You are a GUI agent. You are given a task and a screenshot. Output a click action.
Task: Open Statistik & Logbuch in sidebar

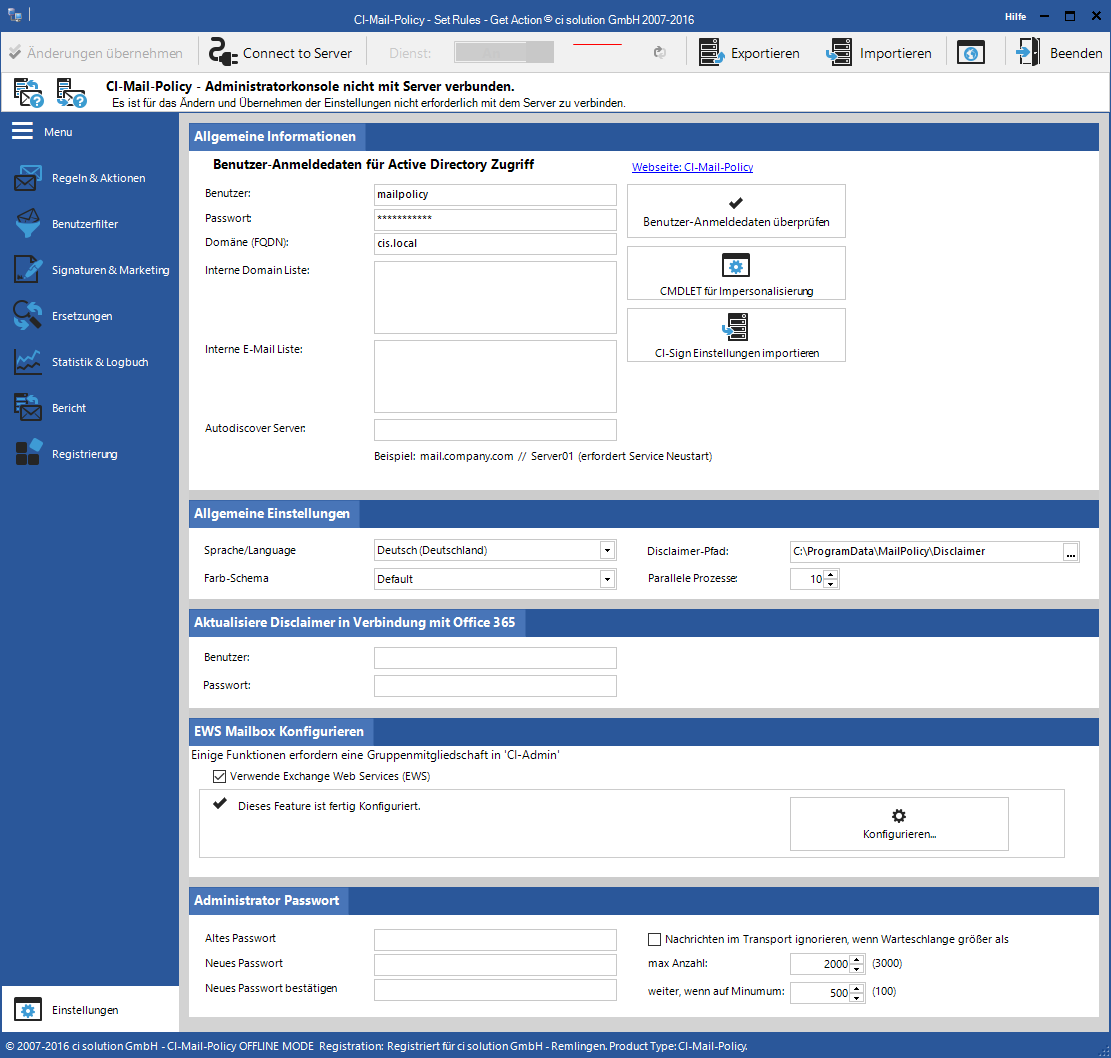[x=99, y=362]
